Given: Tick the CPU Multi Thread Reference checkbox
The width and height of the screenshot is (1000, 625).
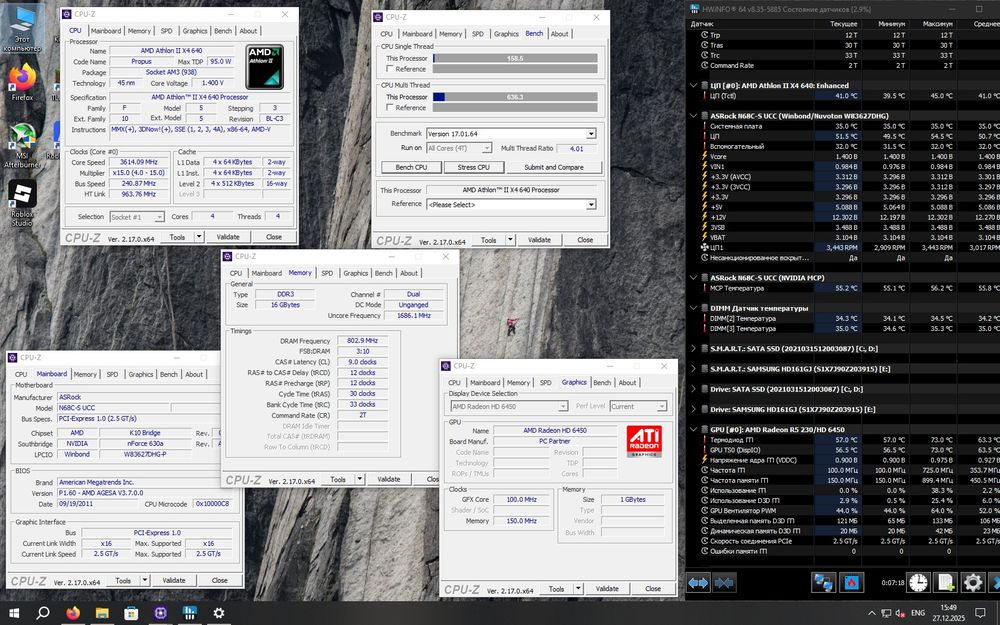Looking at the screenshot, I should click(390, 108).
